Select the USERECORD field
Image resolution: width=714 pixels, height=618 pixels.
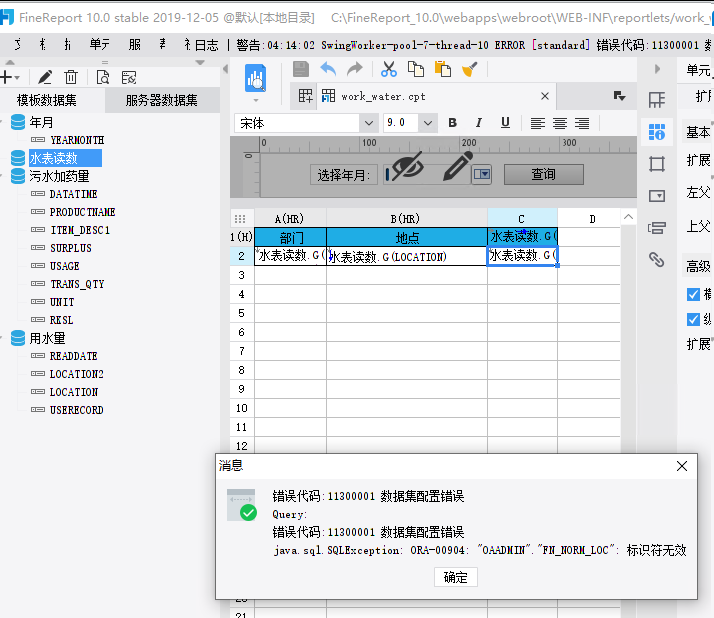click(76, 410)
